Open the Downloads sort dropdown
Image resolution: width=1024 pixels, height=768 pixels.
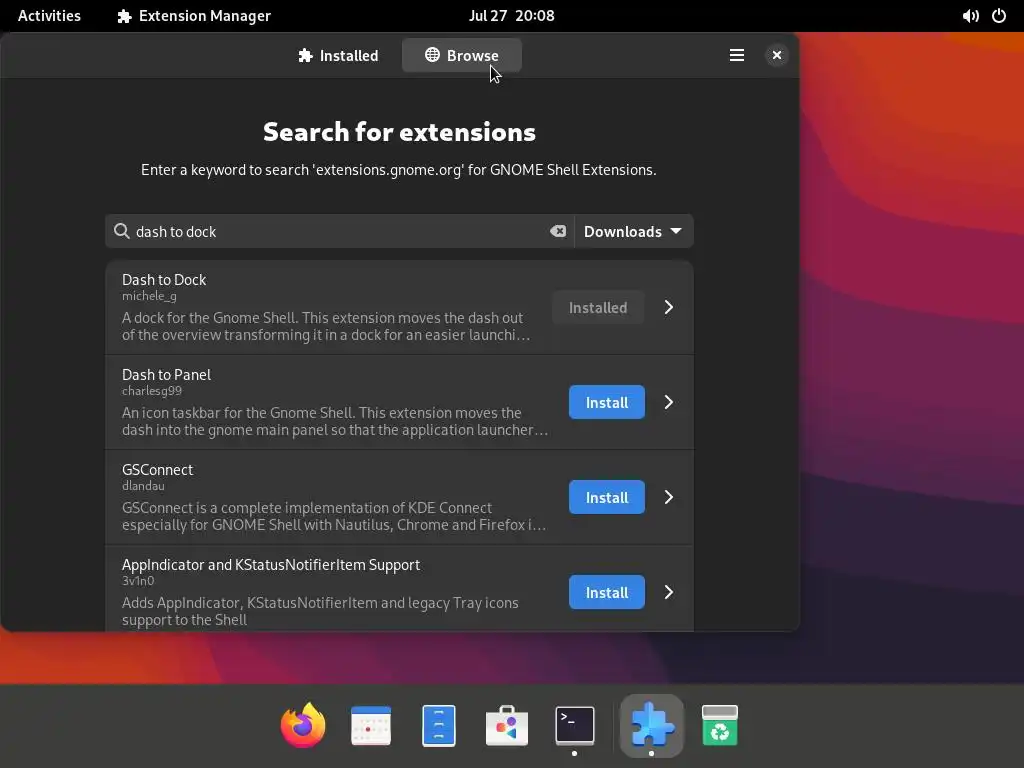633,231
